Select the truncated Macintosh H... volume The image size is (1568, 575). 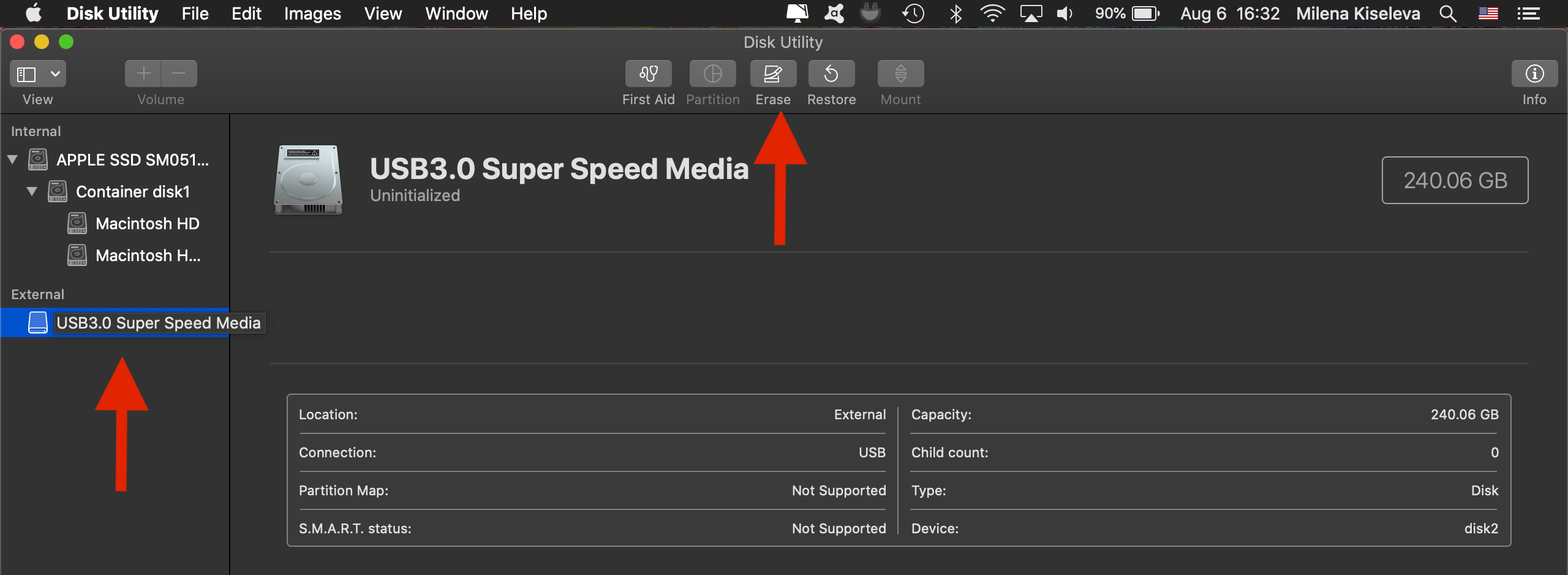[x=148, y=256]
